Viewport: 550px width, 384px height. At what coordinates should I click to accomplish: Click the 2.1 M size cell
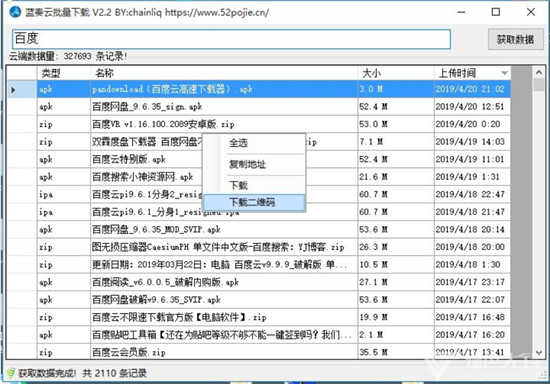(x=396, y=335)
